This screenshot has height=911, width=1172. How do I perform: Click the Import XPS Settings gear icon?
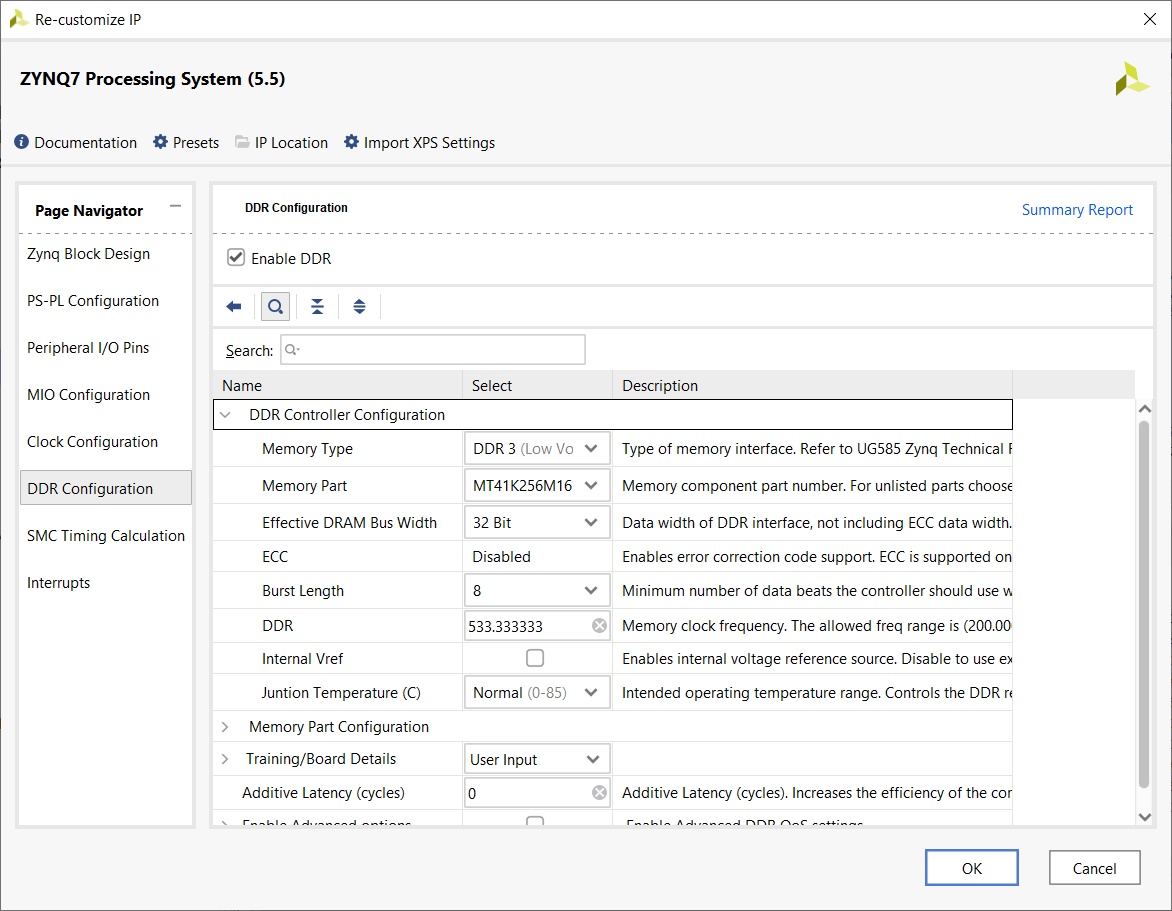(x=351, y=142)
